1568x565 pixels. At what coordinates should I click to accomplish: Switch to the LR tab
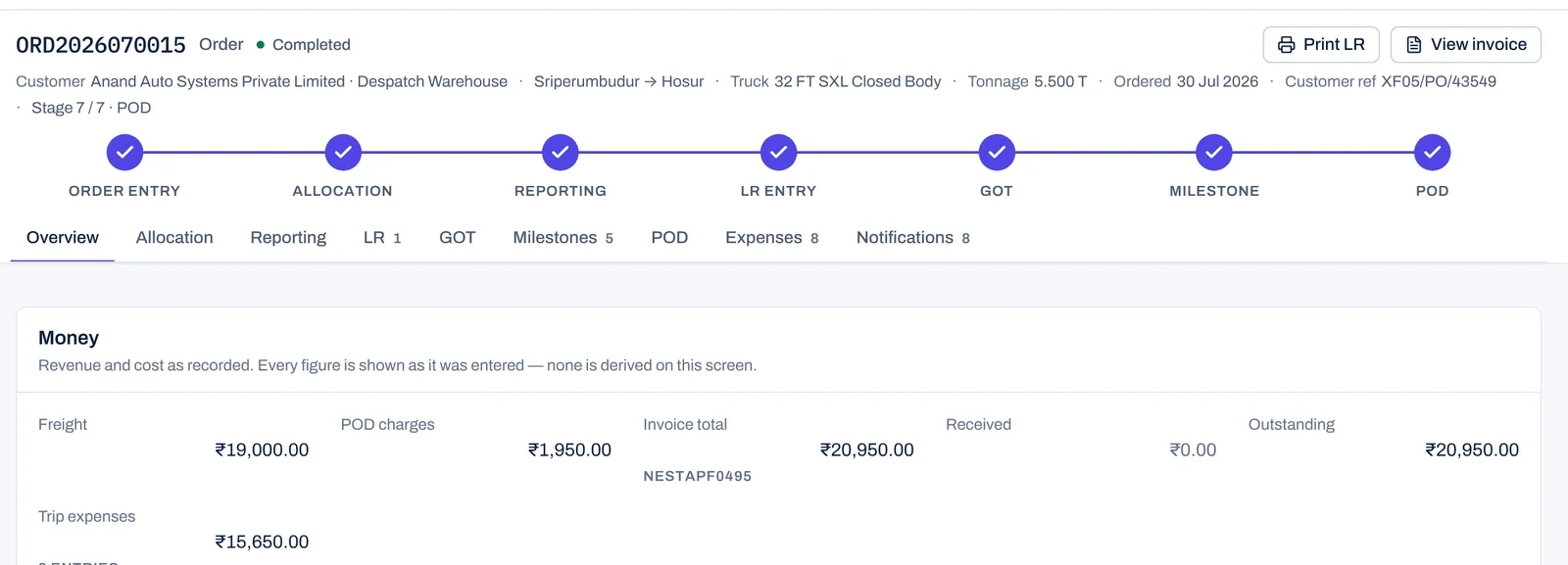click(382, 238)
